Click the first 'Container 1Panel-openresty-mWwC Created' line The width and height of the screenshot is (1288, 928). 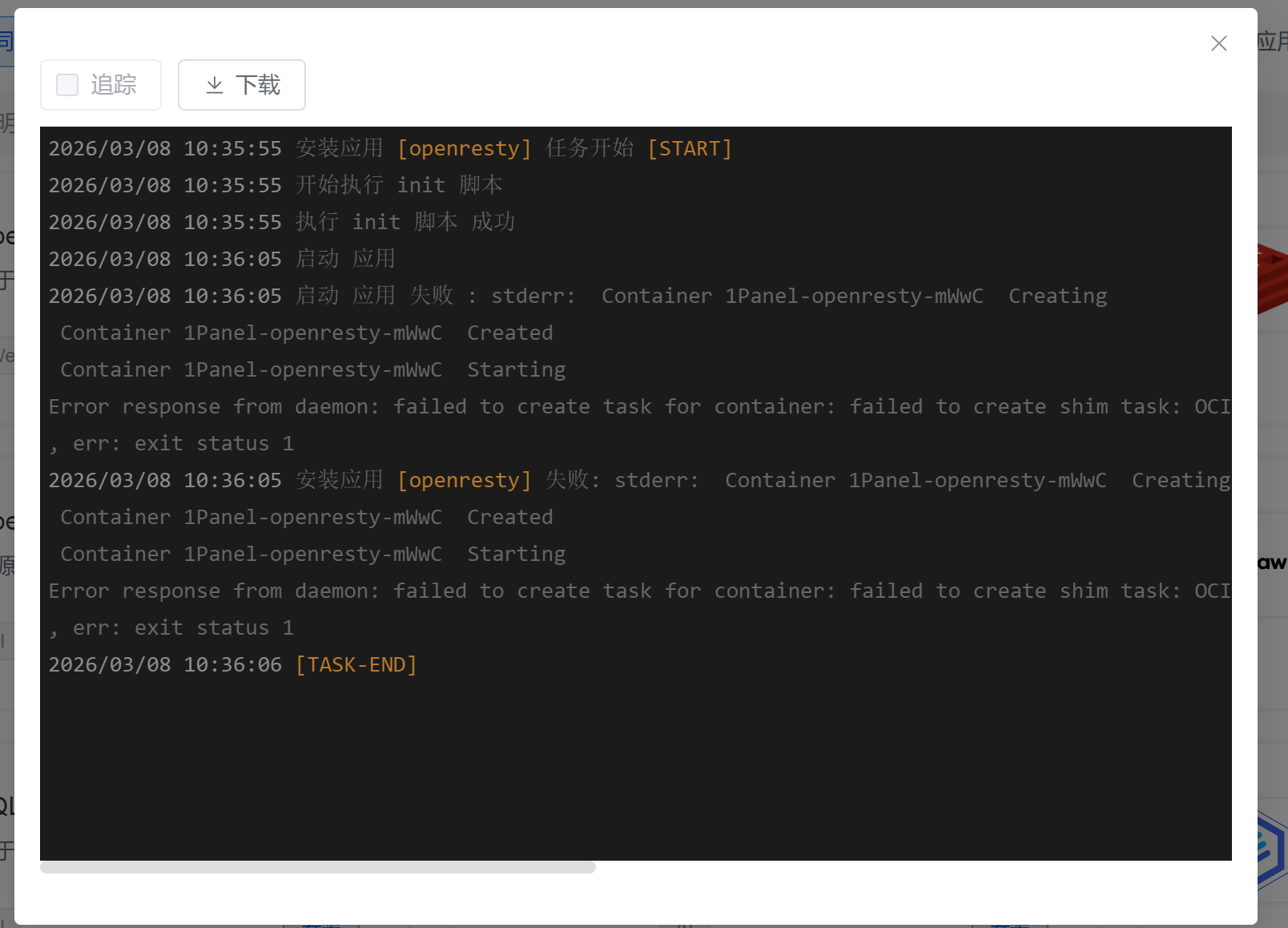coord(307,333)
